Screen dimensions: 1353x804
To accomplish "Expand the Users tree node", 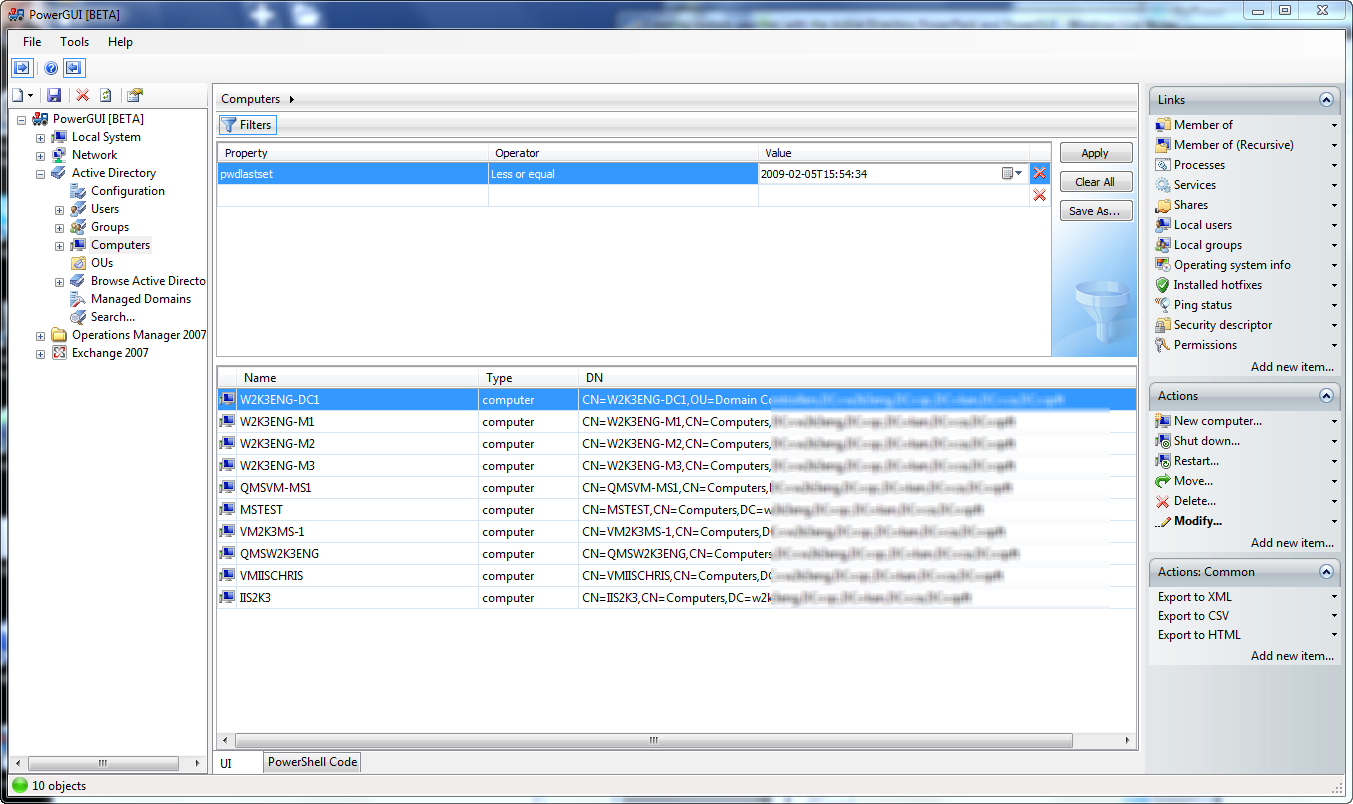I will [x=59, y=210].
